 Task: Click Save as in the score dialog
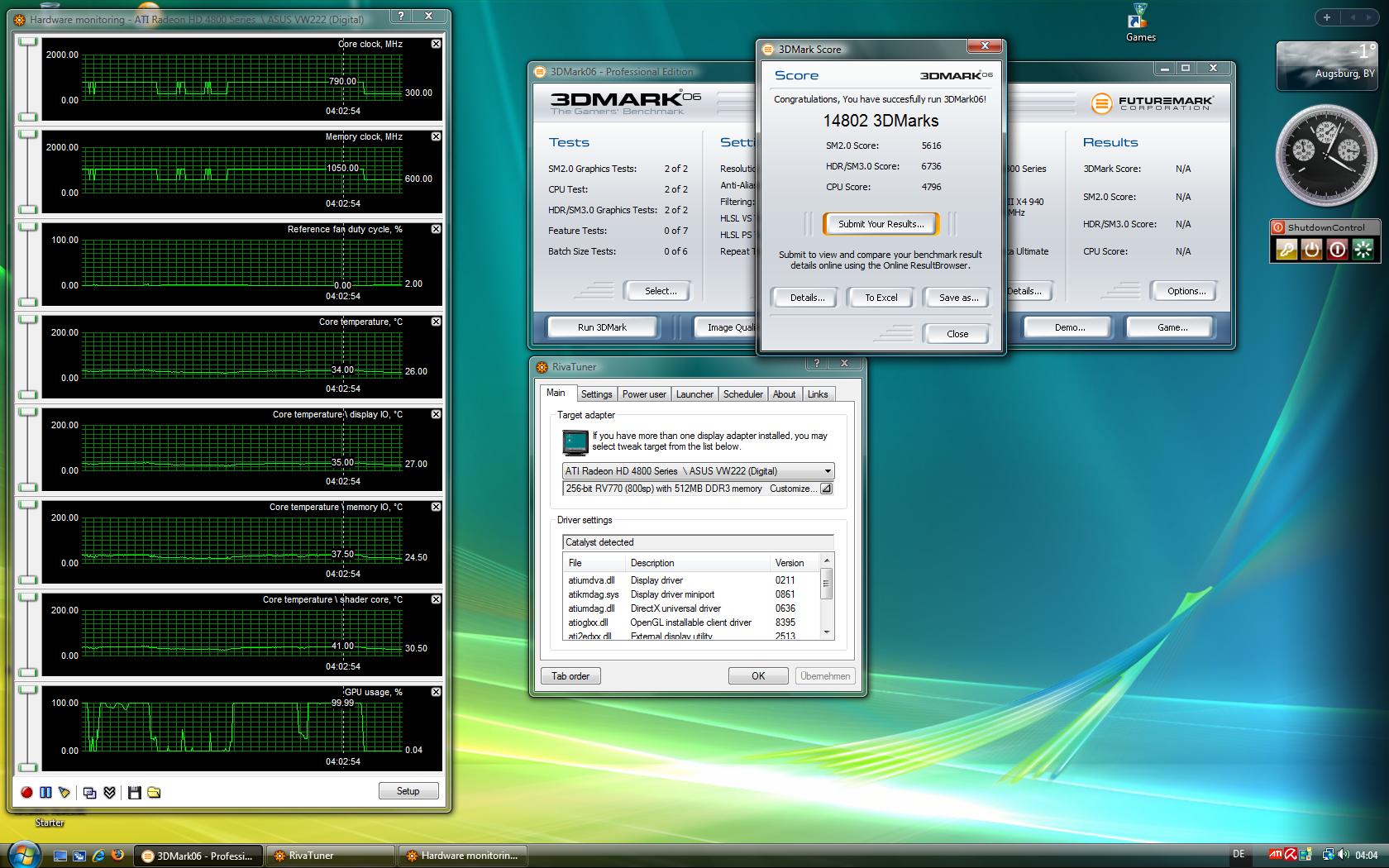click(958, 298)
